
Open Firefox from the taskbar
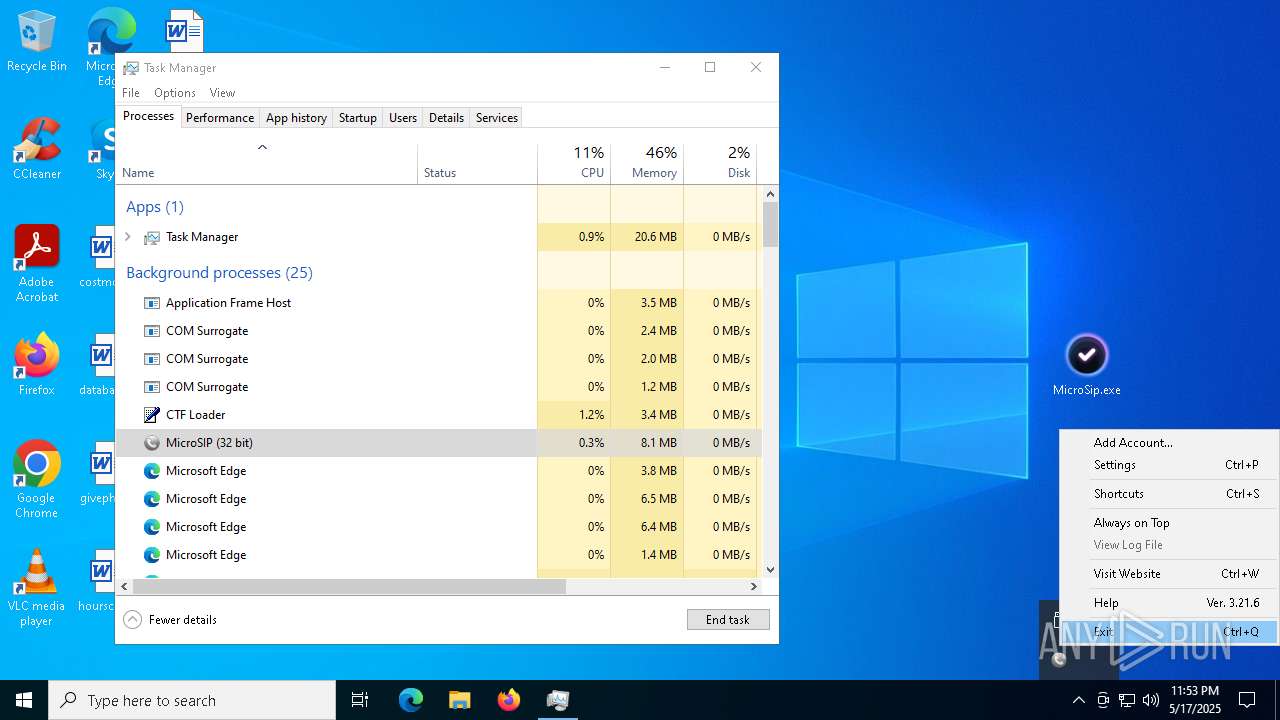pos(509,700)
